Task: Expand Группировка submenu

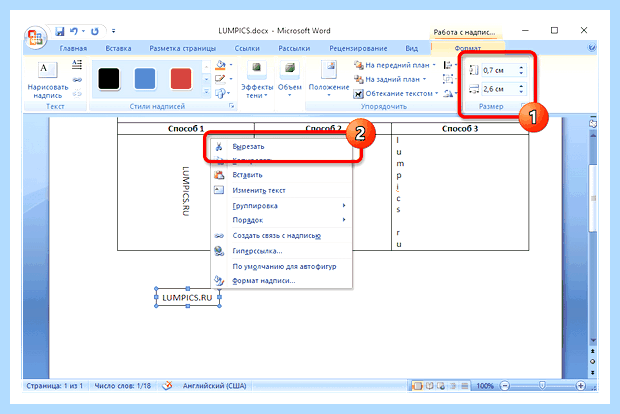Action: (x=282, y=206)
